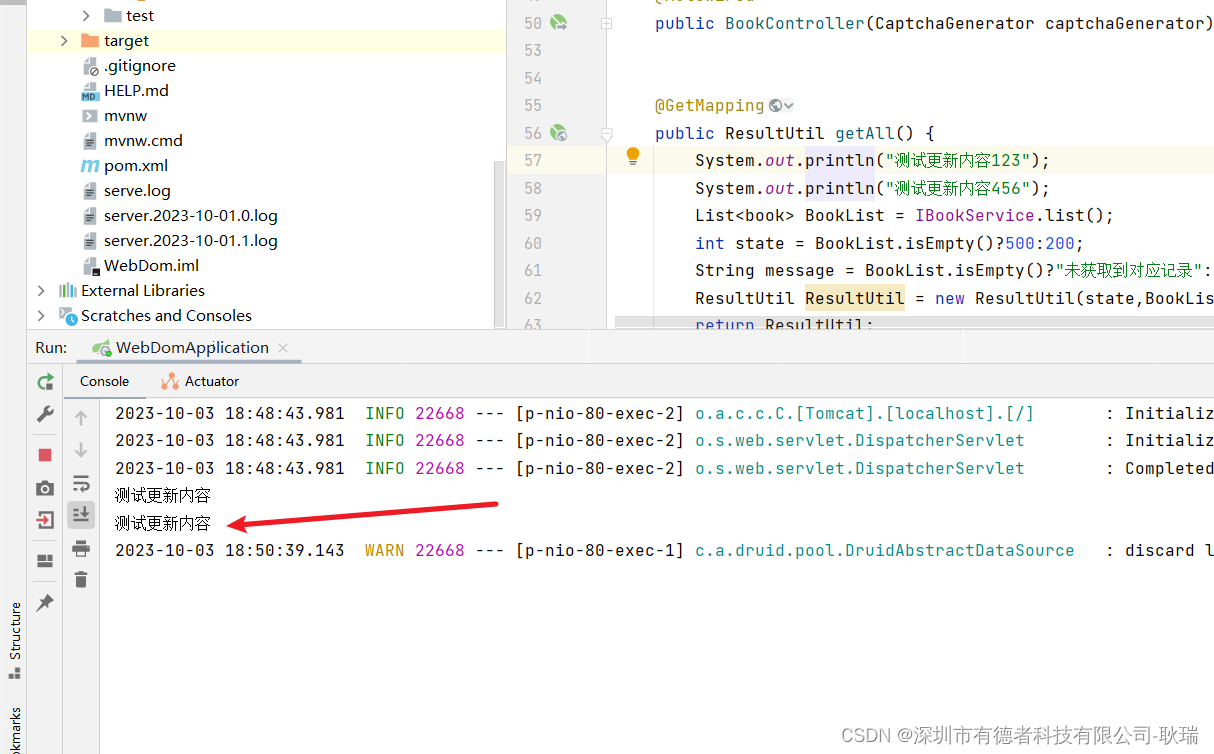Expand Scratches and Consoles node

point(41,315)
